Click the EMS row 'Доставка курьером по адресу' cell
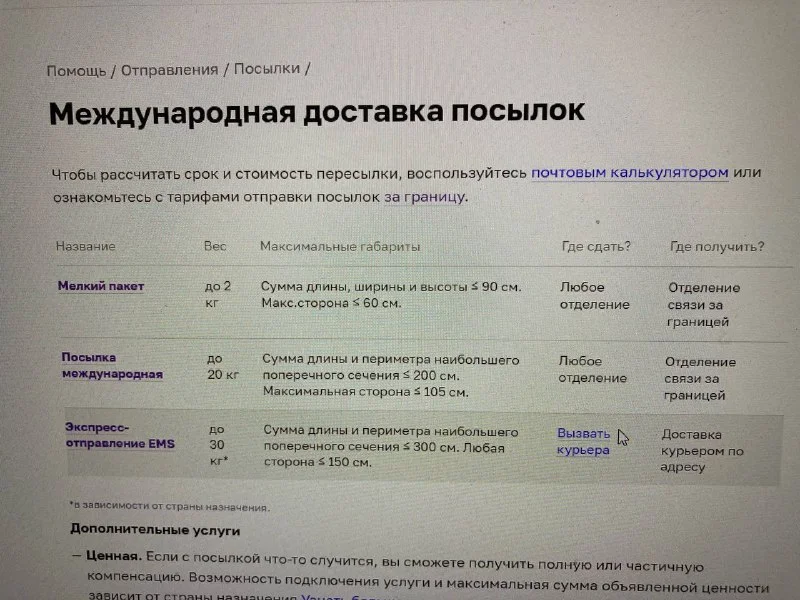The image size is (800, 600). click(702, 451)
